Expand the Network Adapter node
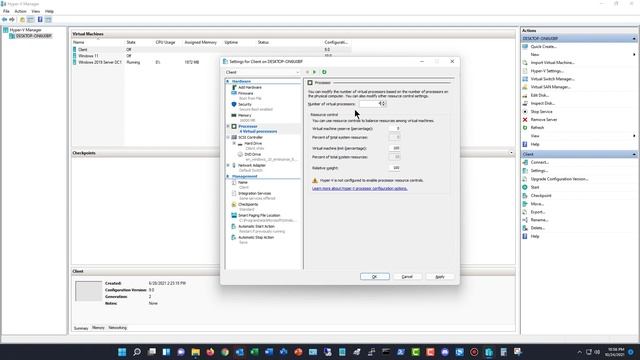This screenshot has width=640, height=360. (228, 165)
